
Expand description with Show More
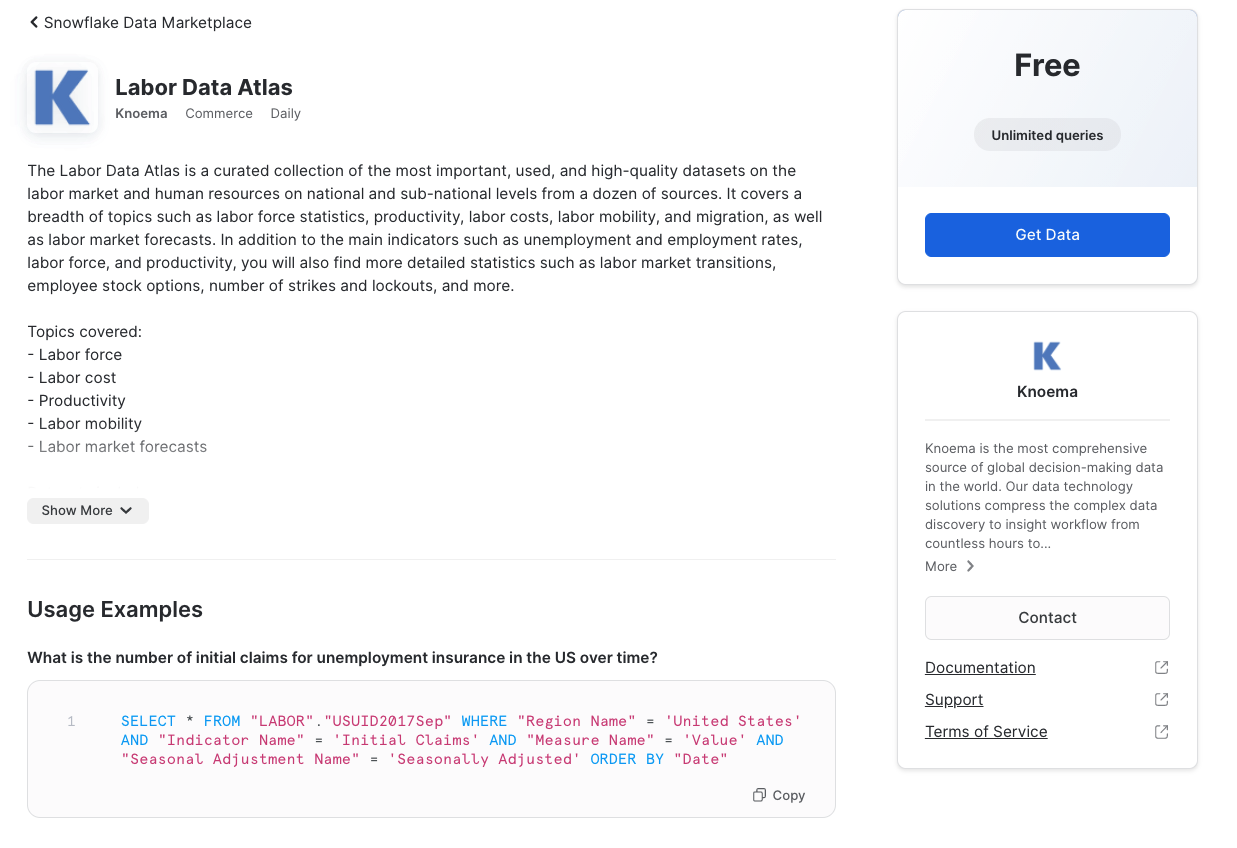click(x=87, y=510)
